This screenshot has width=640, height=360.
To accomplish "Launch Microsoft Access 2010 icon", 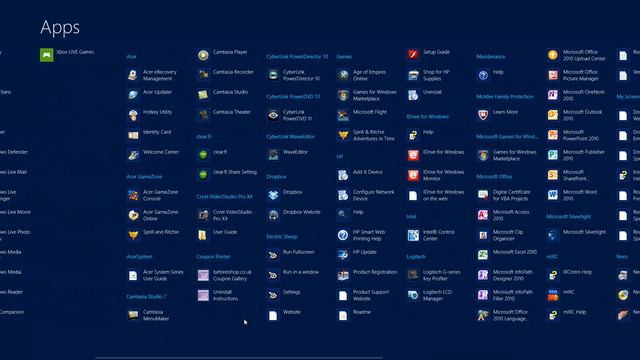I will [x=483, y=215].
